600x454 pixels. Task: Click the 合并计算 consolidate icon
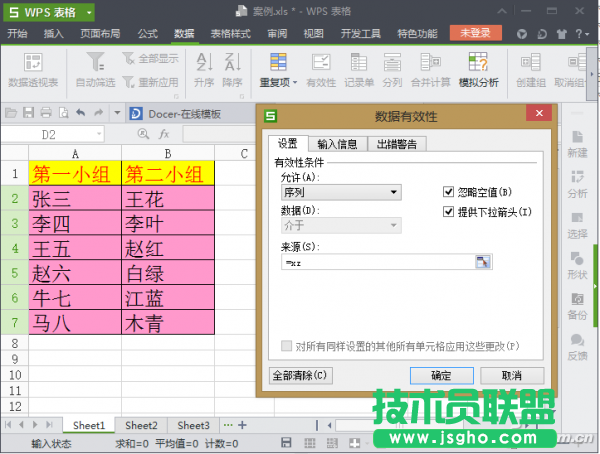(431, 70)
